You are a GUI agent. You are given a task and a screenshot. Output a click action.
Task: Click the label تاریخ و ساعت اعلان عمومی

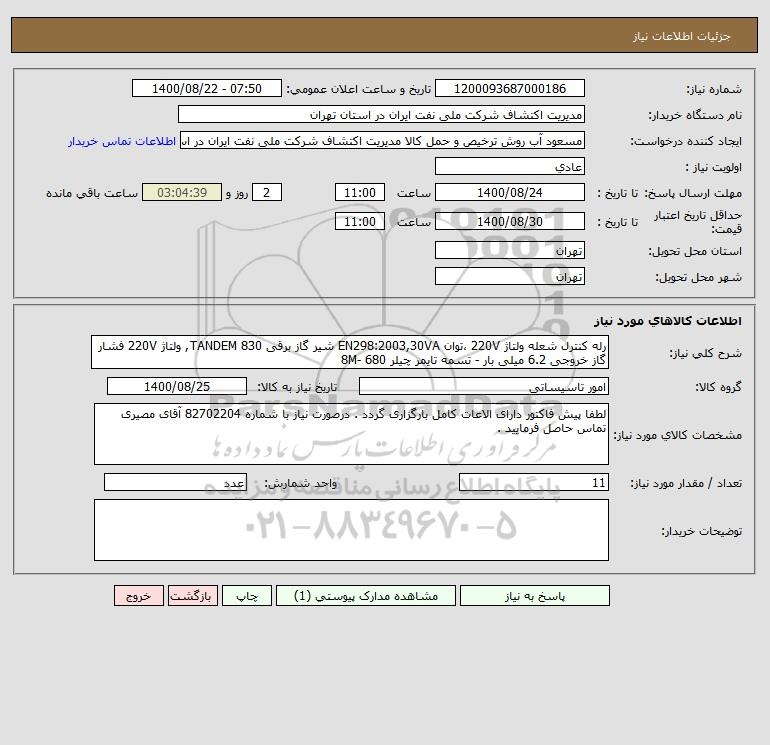coord(358,89)
